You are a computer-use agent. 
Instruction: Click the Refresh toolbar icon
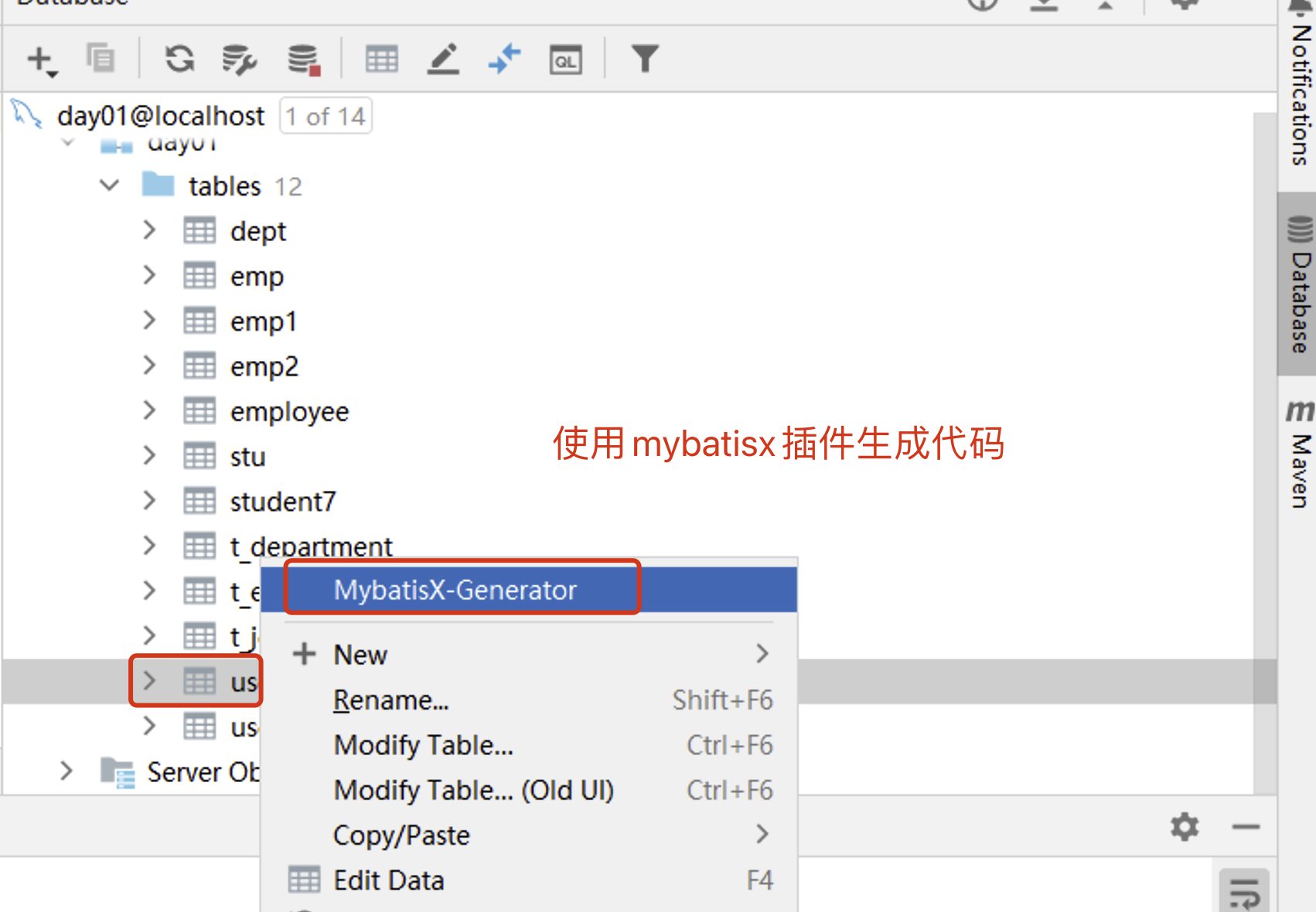(x=179, y=60)
